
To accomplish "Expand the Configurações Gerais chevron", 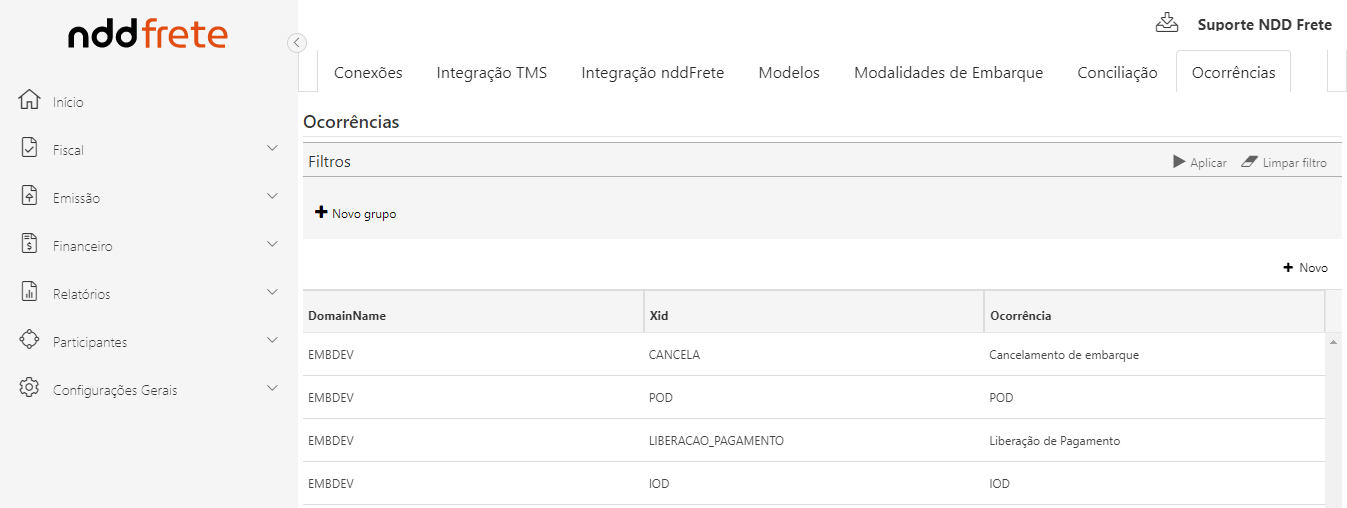I will coord(272,388).
